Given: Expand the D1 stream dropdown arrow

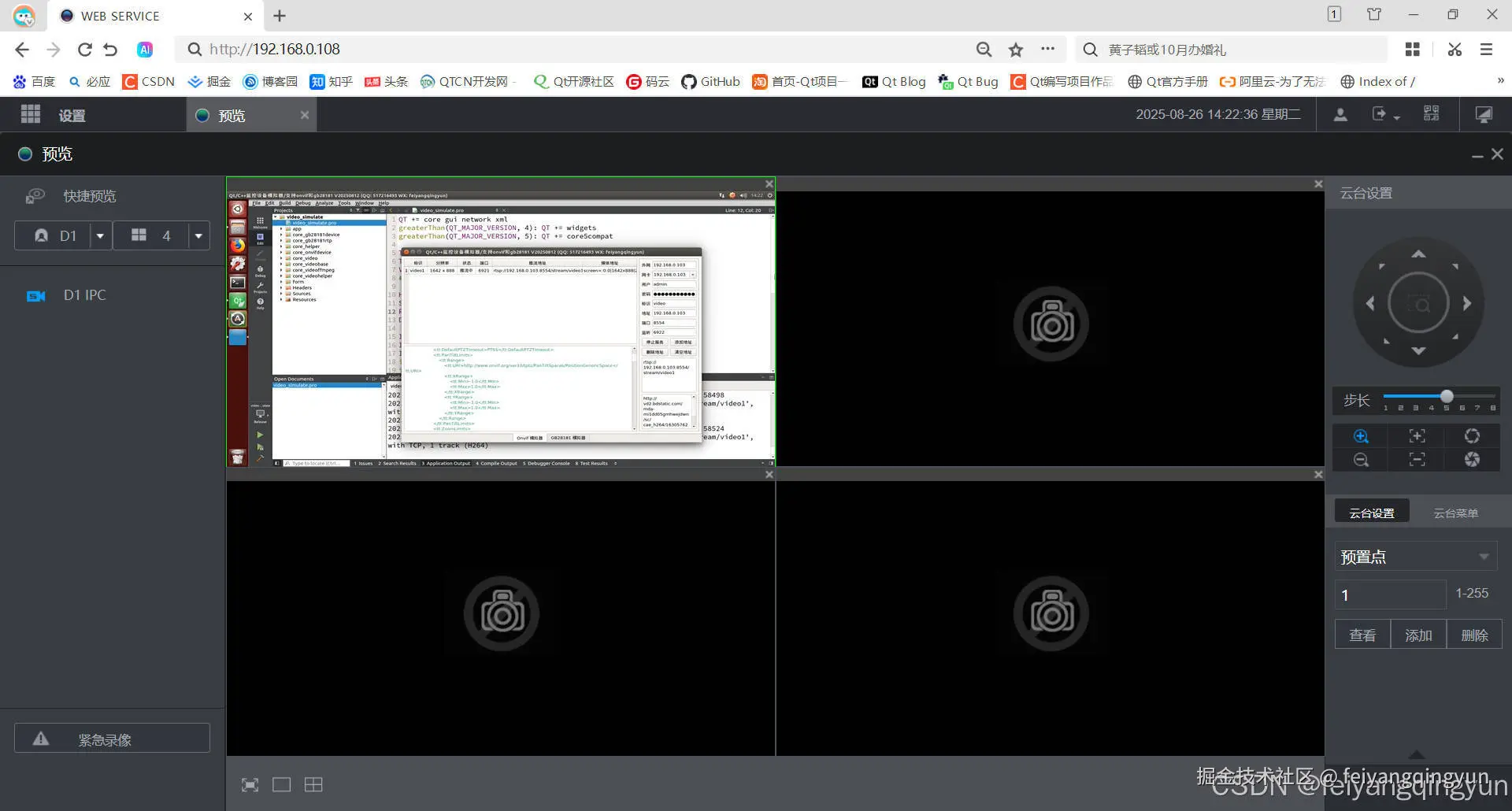Looking at the screenshot, I should point(100,236).
